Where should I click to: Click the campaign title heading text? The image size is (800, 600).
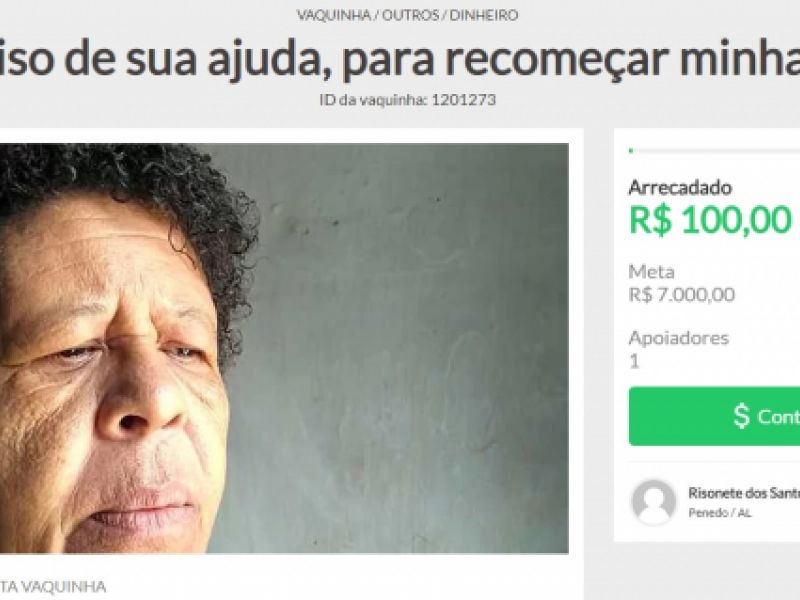pyautogui.click(x=400, y=59)
